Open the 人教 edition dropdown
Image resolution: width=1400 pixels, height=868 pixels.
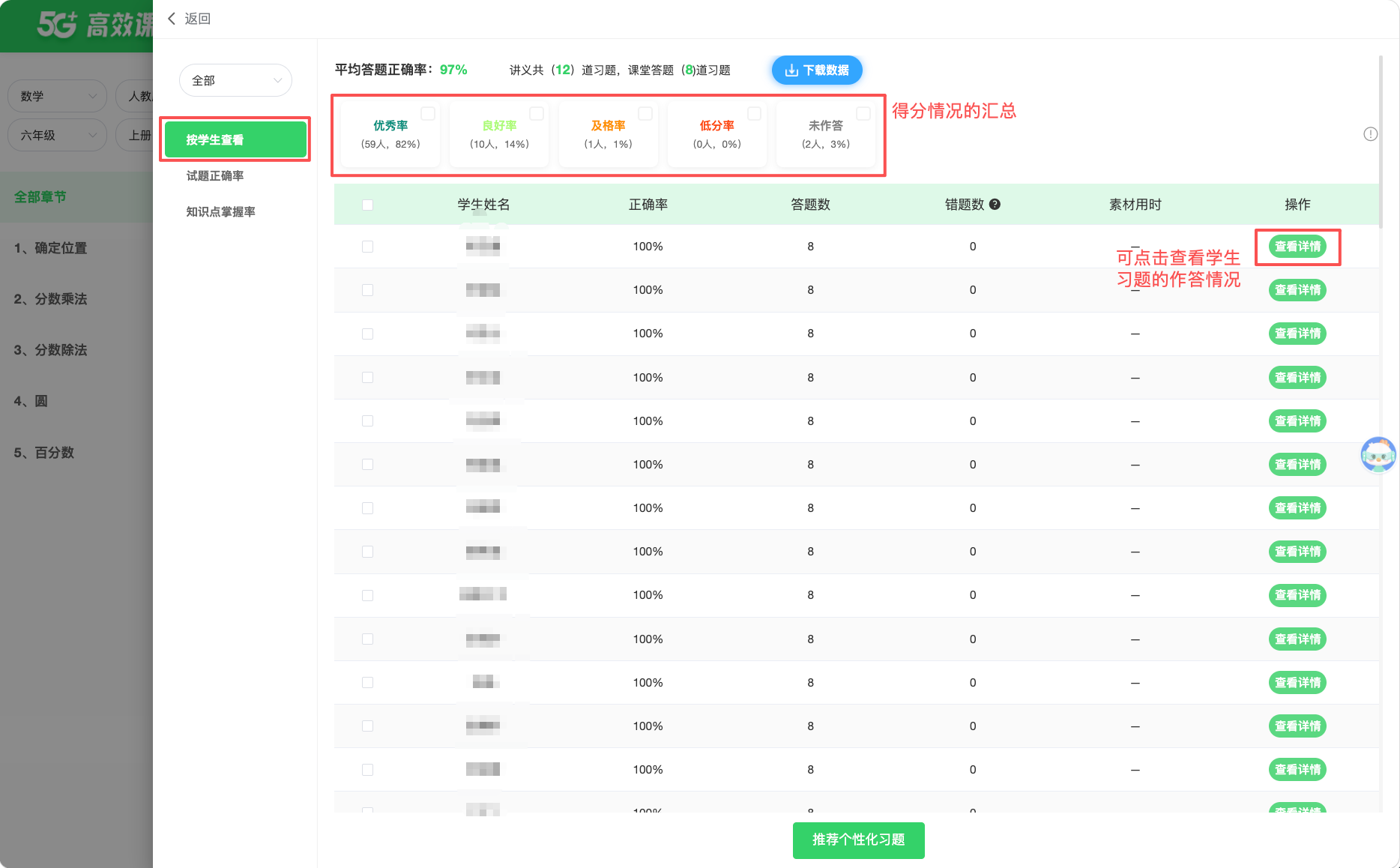tap(135, 96)
